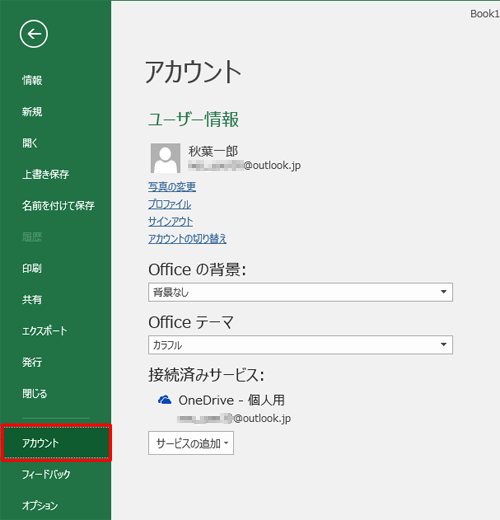
Task: Click the ユーザー情報 heading
Action: pyautogui.click(x=193, y=119)
